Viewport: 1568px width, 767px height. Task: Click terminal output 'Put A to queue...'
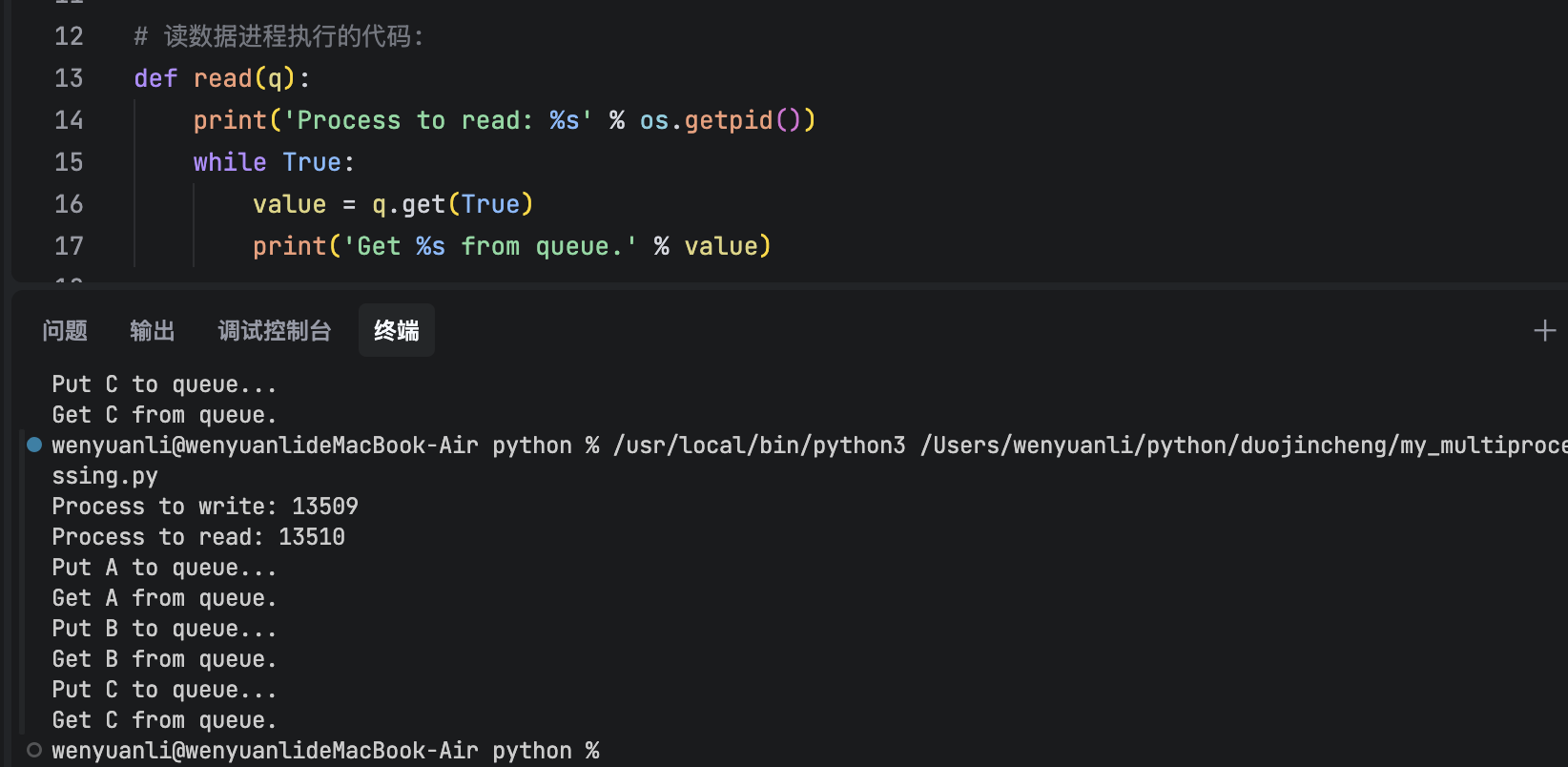click(164, 567)
